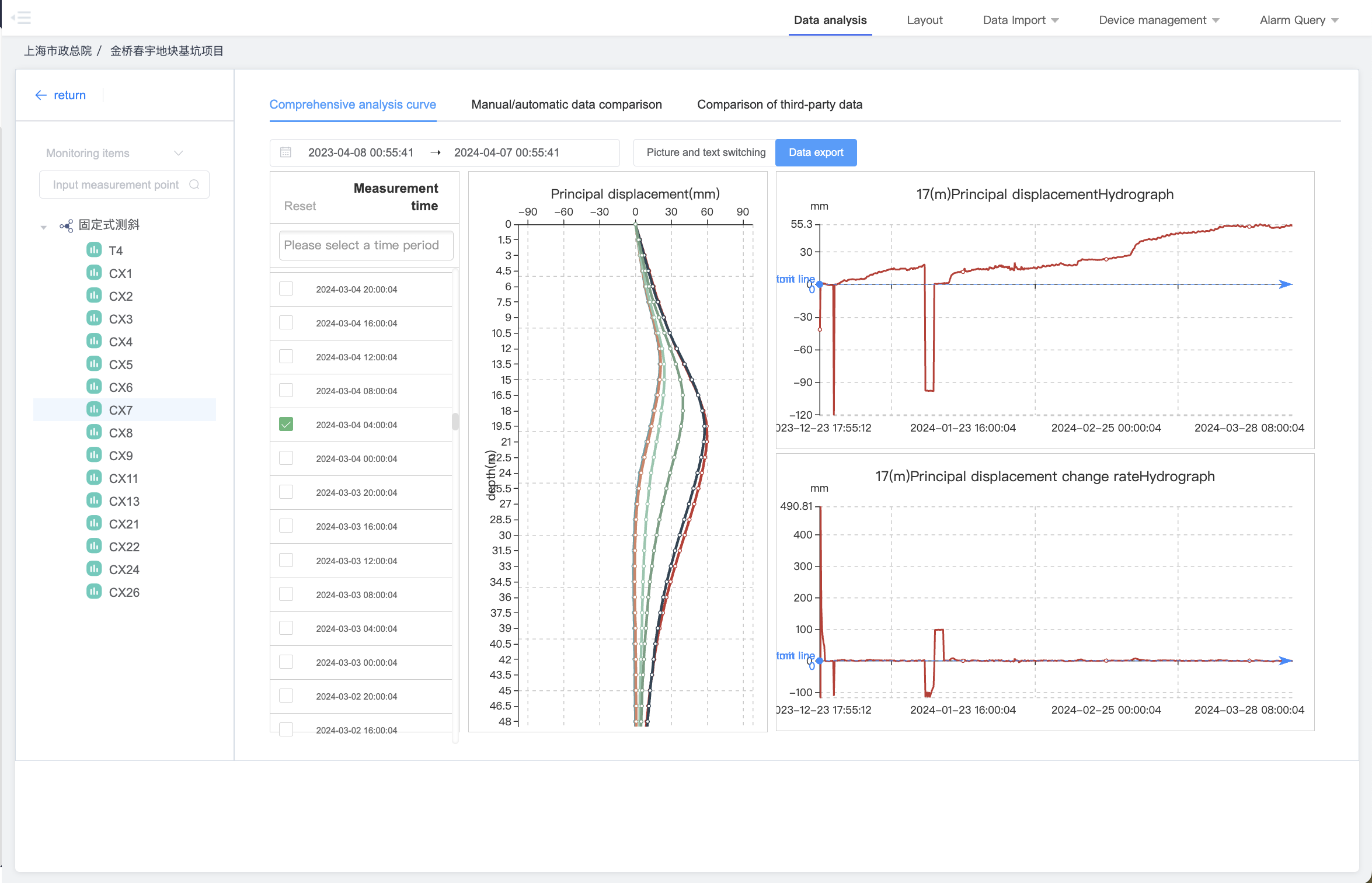Click the Data export button
Screen dimensions: 1372x883
tap(816, 152)
